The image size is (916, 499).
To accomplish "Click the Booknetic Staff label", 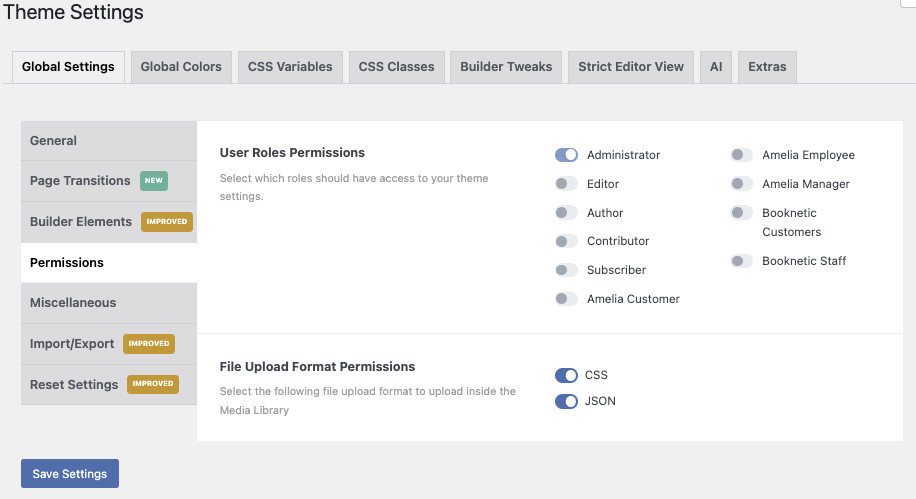I will 804,261.
